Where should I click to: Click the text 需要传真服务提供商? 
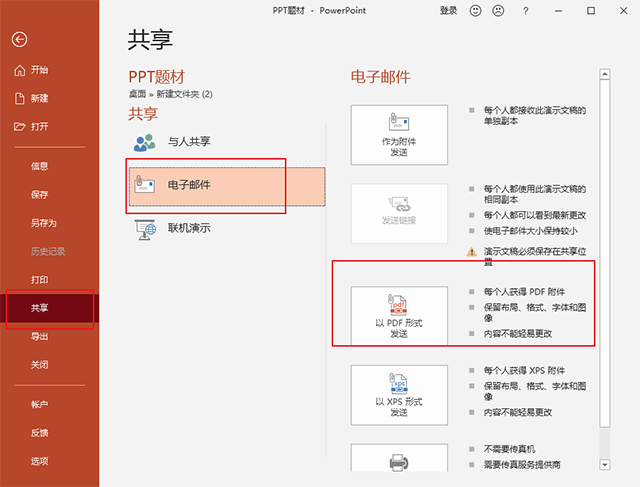pos(522,465)
